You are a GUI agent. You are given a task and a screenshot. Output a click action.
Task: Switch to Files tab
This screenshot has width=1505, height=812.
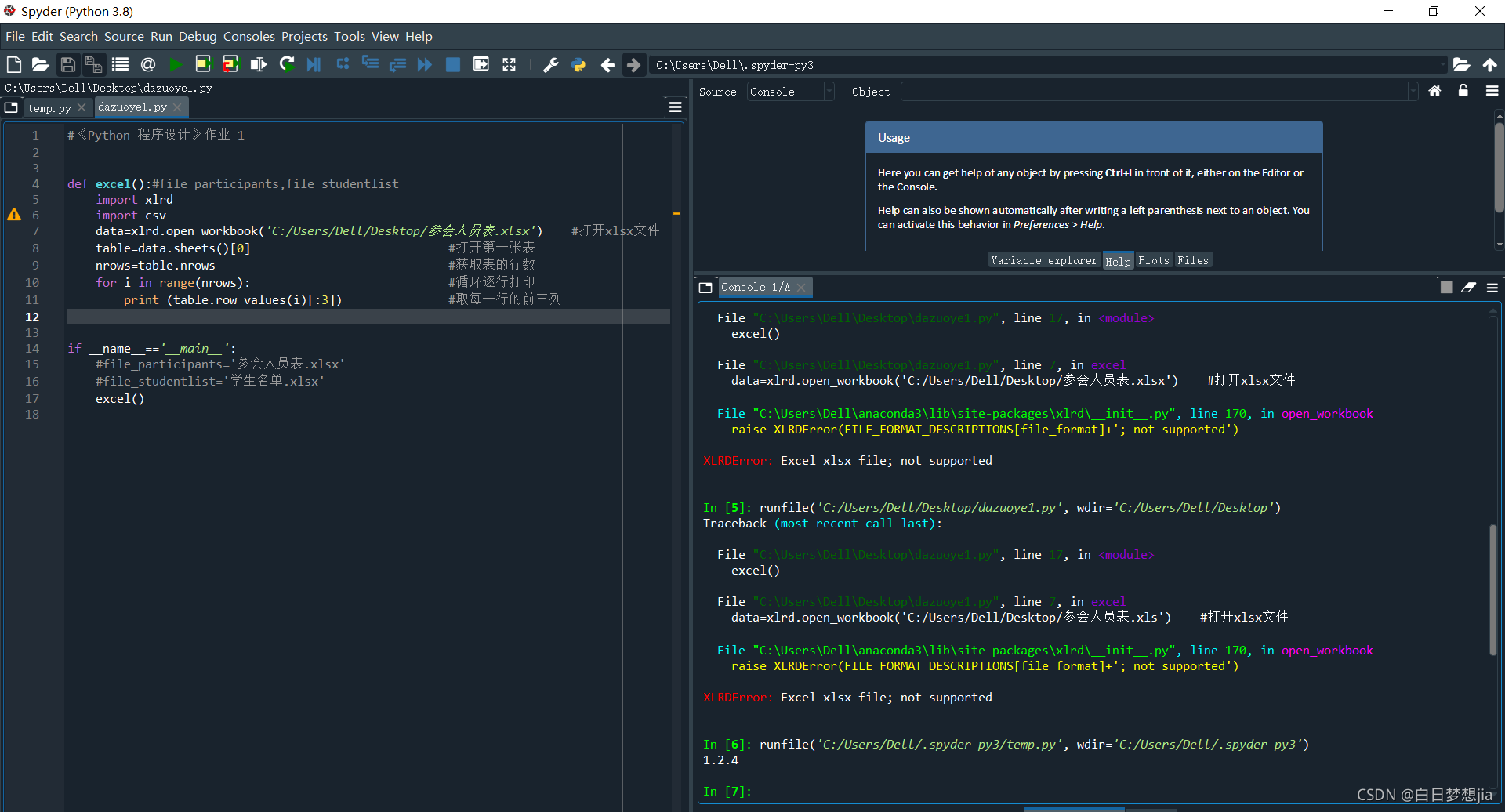[1192, 260]
